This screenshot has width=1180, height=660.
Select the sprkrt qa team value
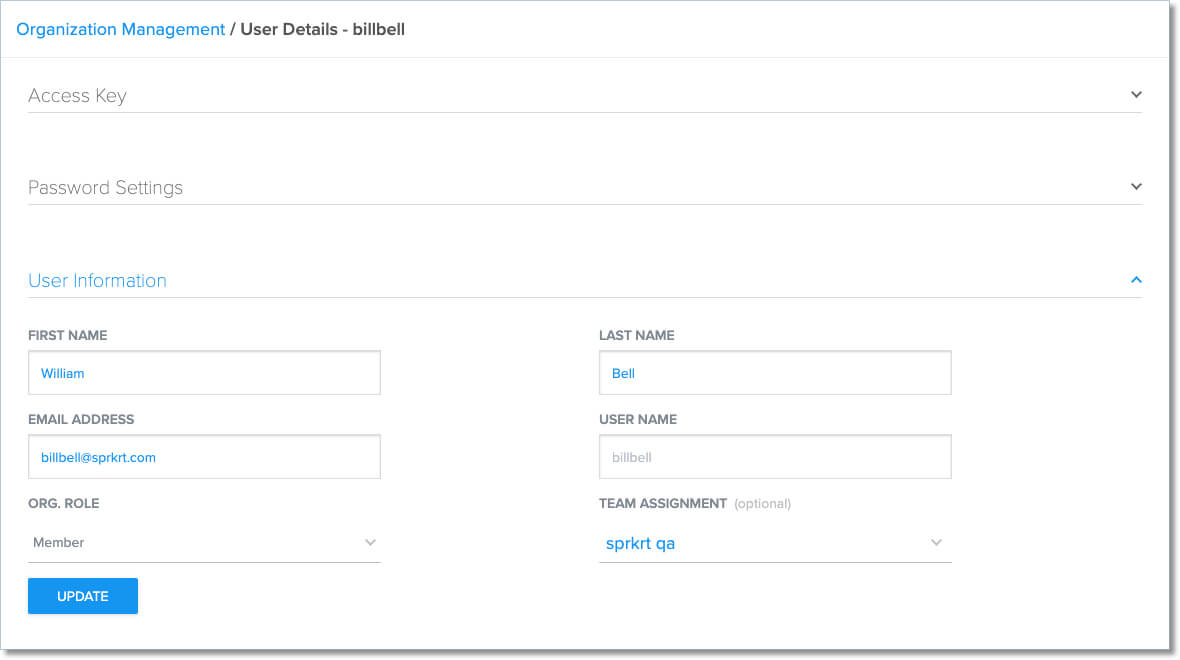[x=640, y=543]
